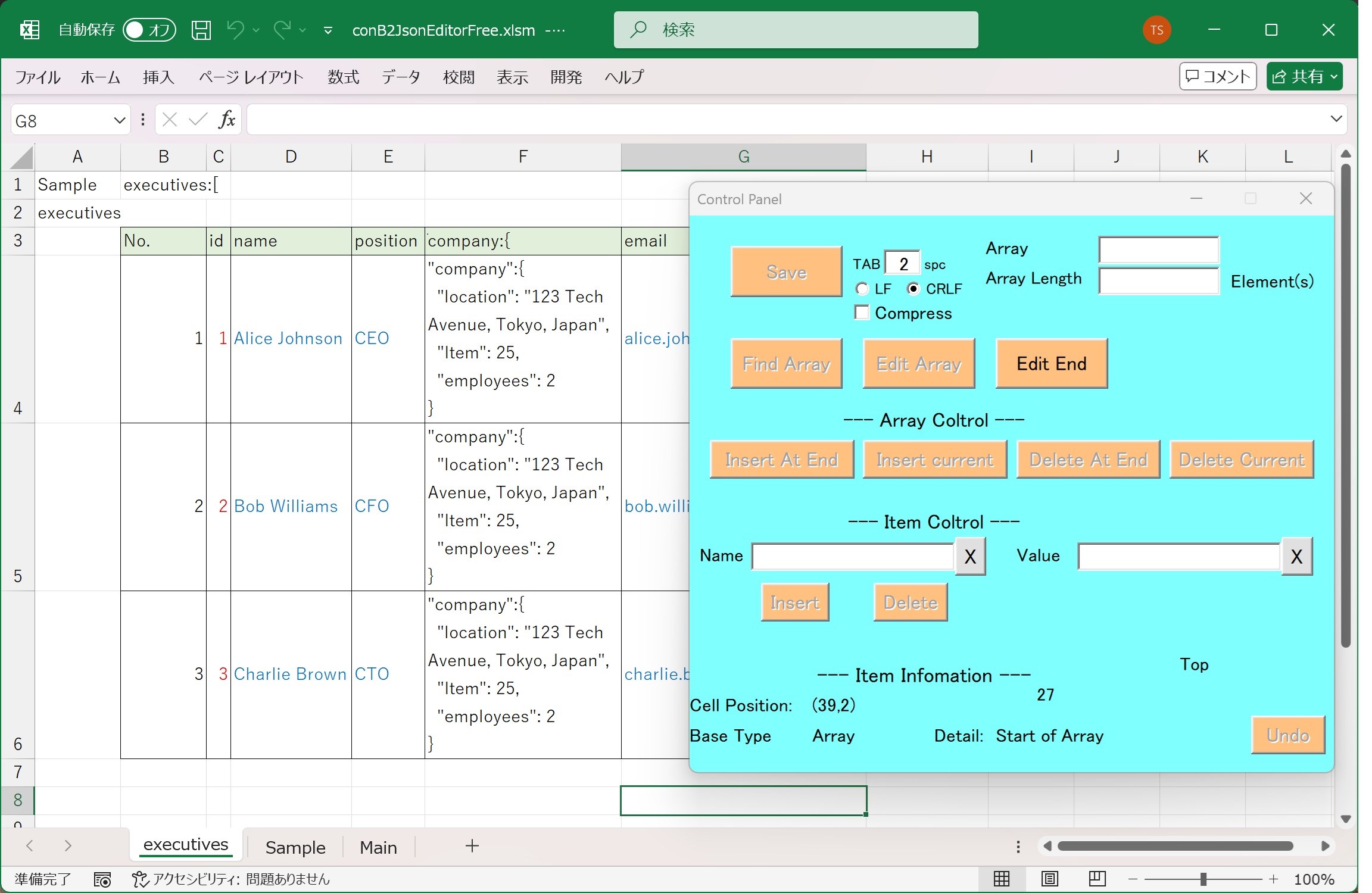The image size is (1372, 893).
Task: Click the Insert Function fx icon
Action: [227, 120]
